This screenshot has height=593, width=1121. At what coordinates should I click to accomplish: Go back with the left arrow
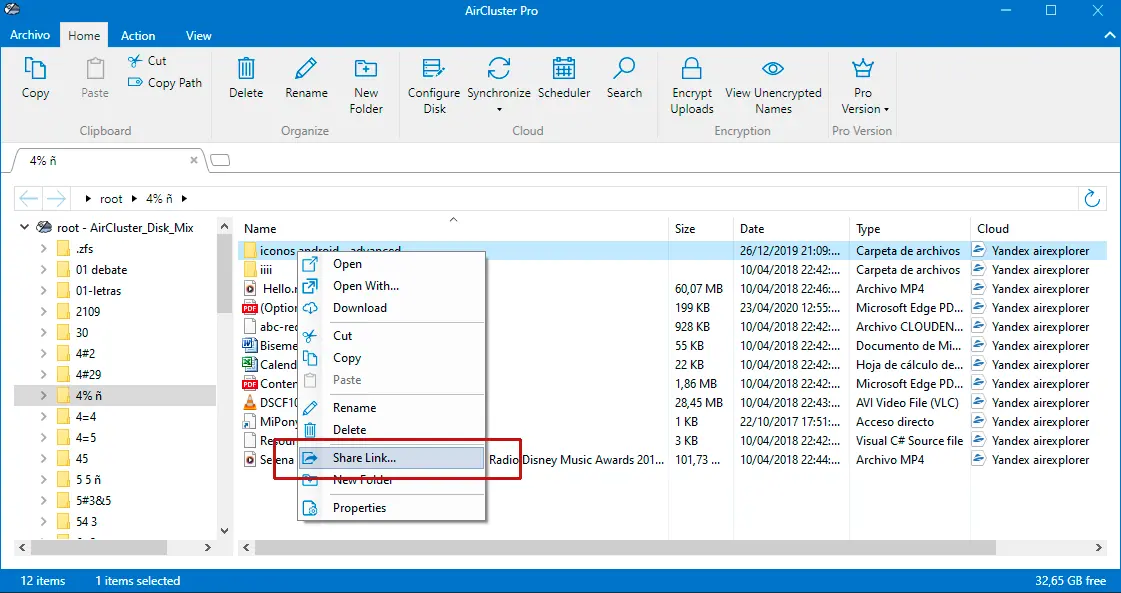29,199
